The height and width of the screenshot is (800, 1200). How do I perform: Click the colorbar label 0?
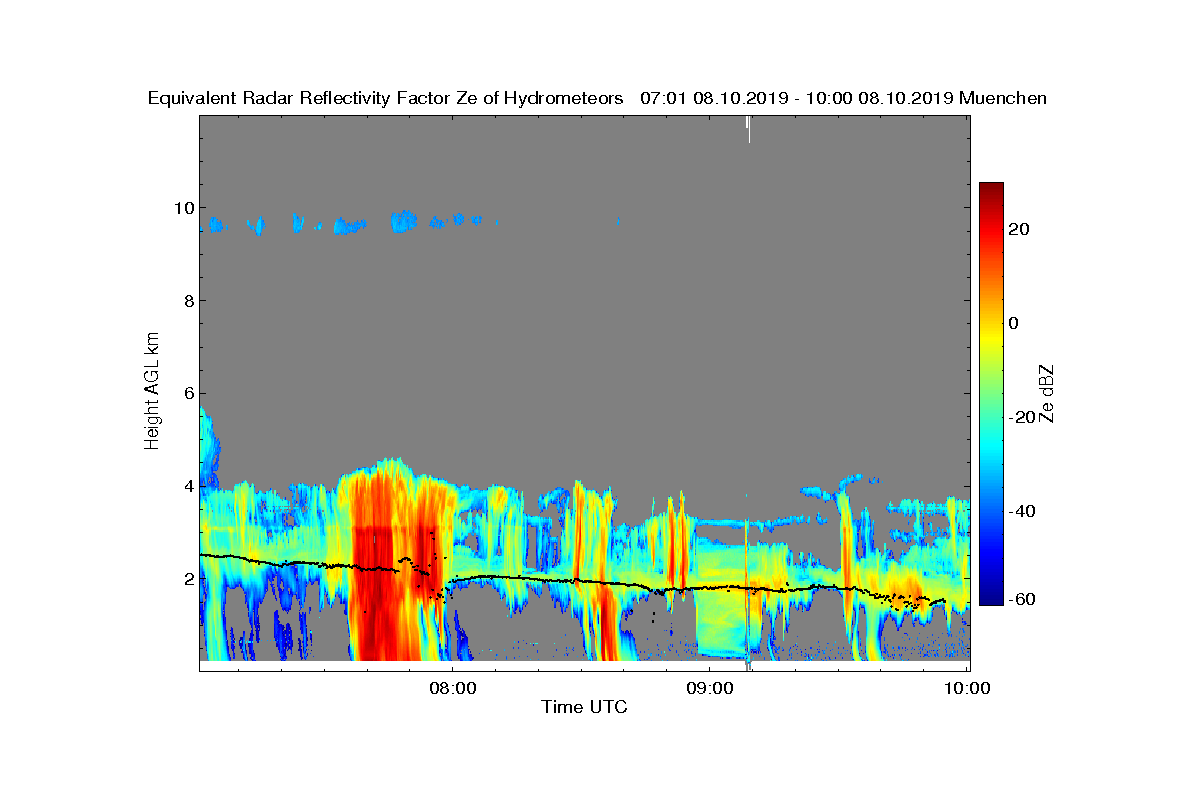tap(1014, 323)
